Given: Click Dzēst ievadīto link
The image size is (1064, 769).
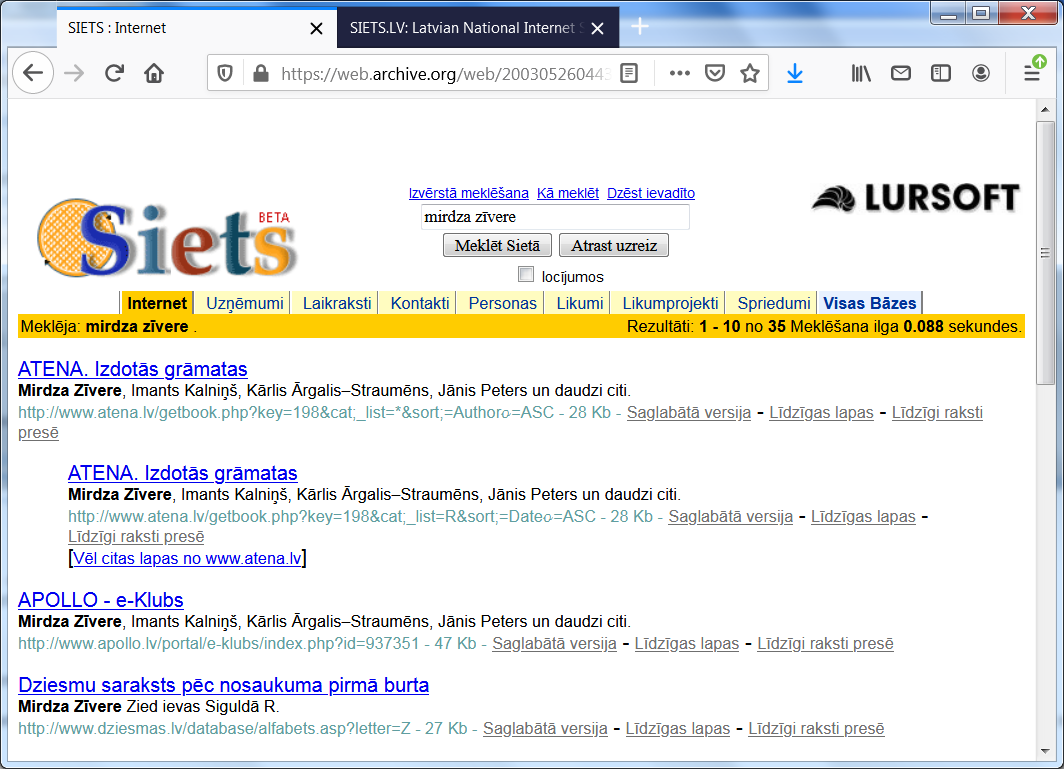Looking at the screenshot, I should click(651, 193).
